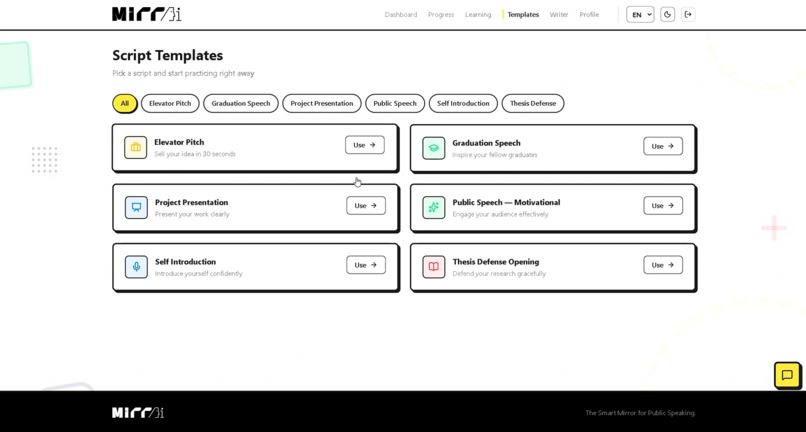Click the Self Introduction microphone icon
The image size is (806, 432).
136,267
